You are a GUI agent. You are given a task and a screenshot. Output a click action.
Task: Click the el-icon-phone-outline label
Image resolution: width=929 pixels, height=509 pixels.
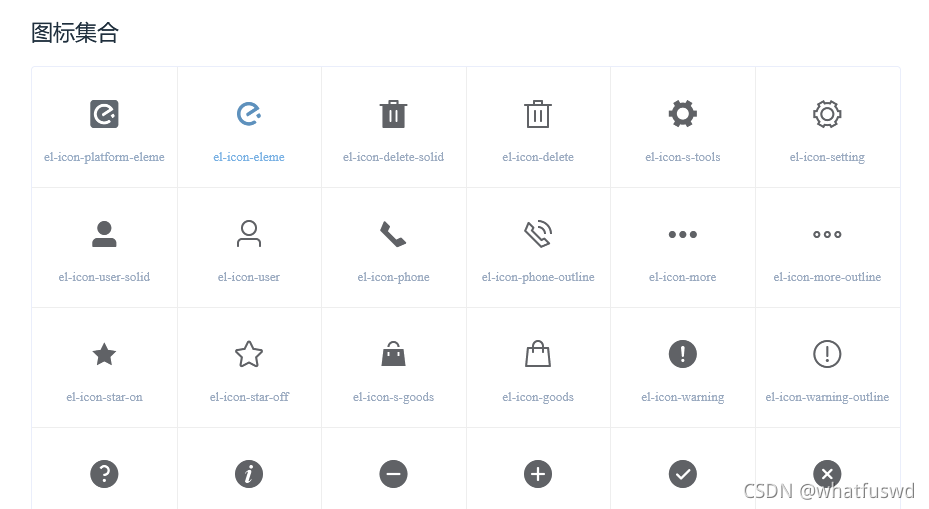[x=538, y=277]
